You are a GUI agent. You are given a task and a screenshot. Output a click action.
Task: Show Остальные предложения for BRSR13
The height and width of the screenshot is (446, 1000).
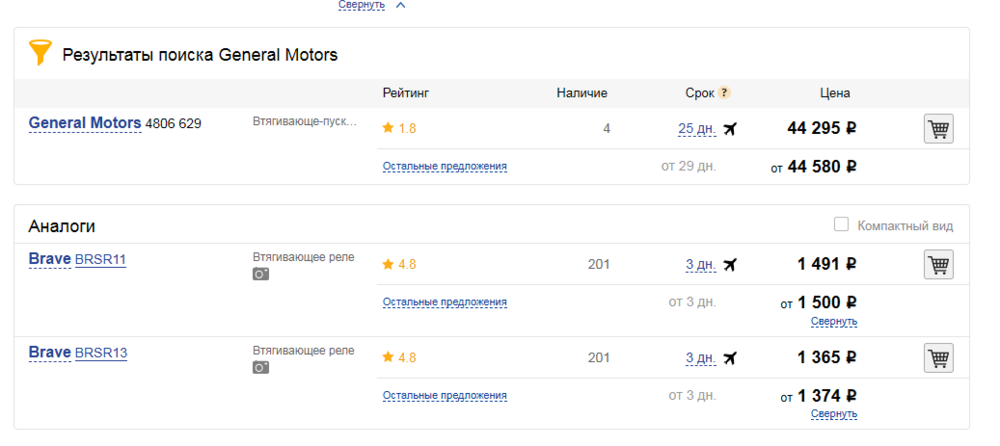pyautogui.click(x=445, y=396)
